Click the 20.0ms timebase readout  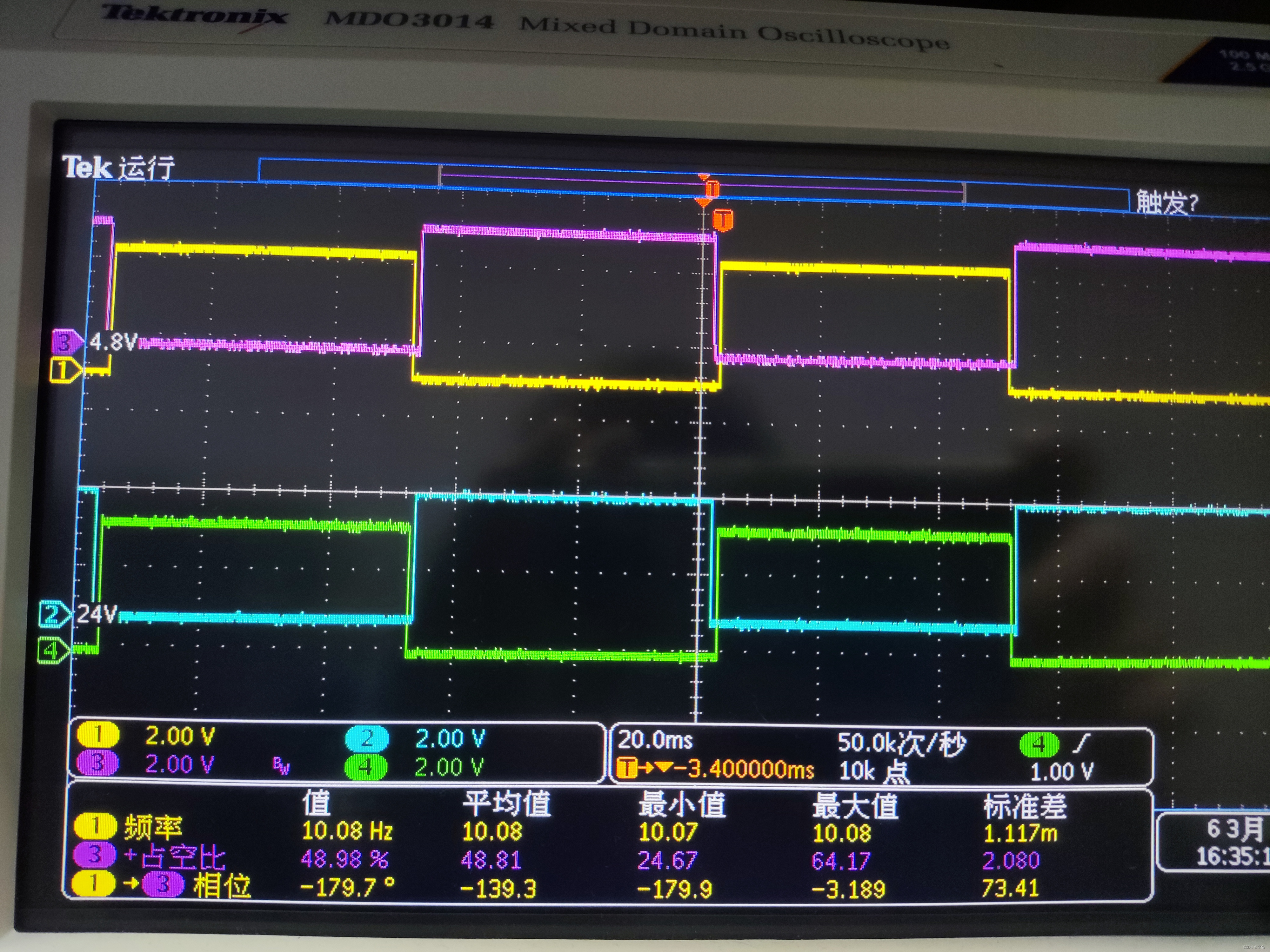pyautogui.click(x=655, y=740)
